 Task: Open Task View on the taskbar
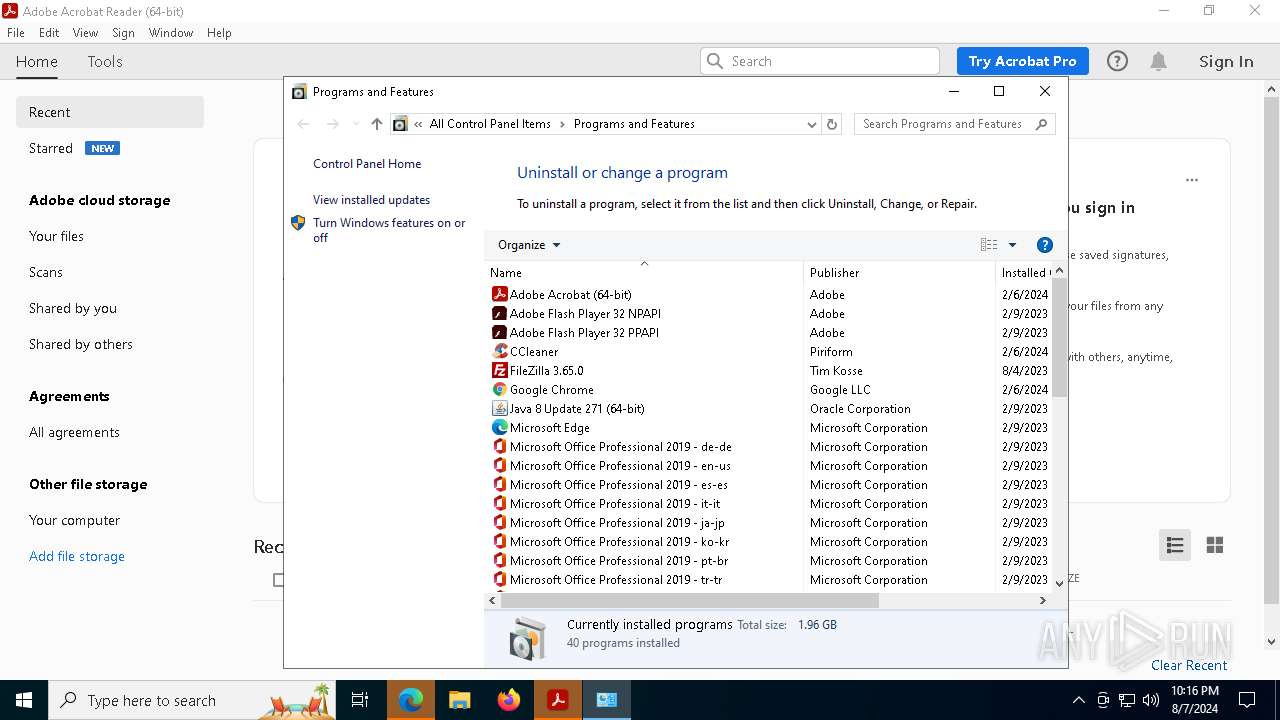360,700
